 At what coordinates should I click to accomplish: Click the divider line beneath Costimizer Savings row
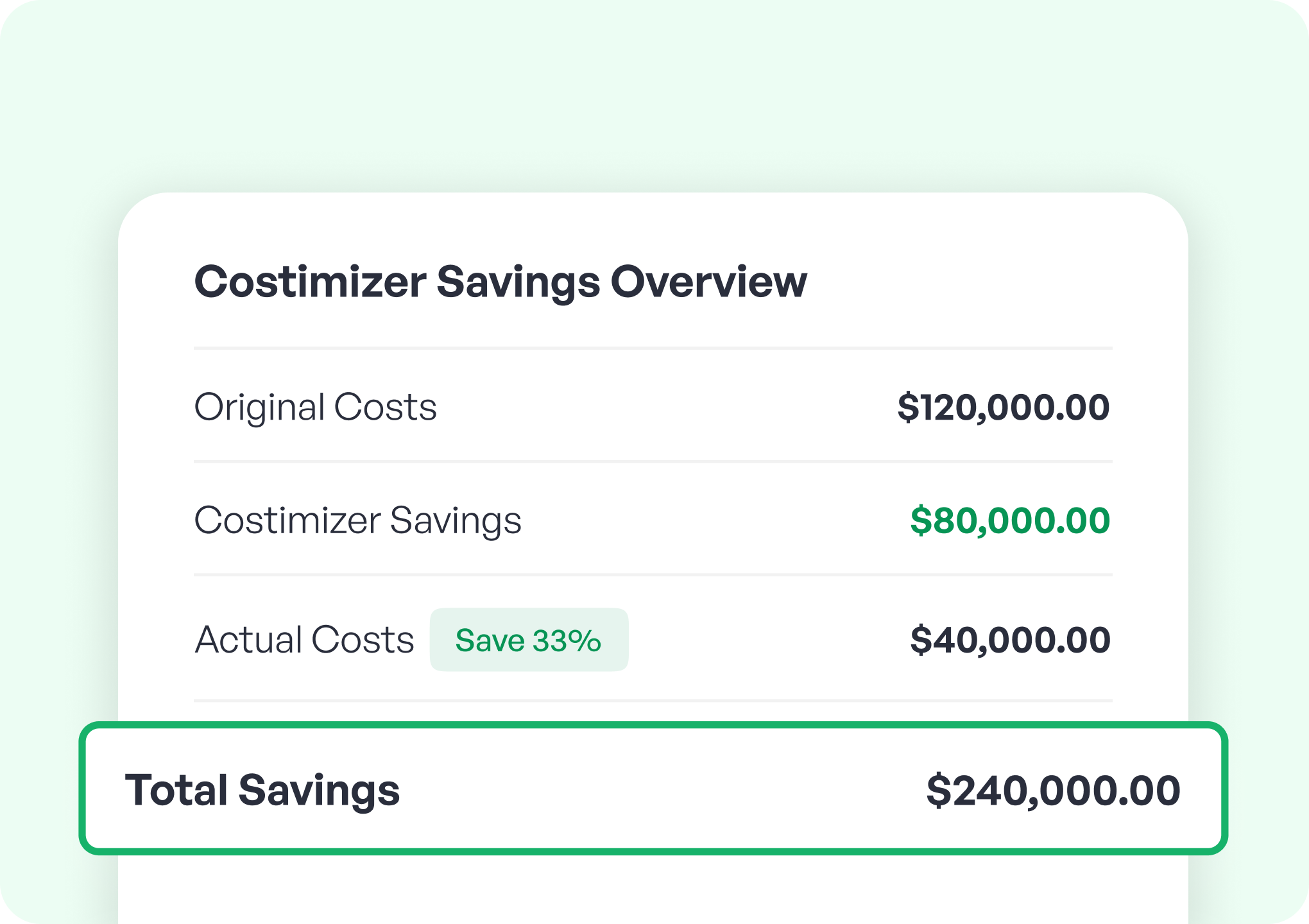tap(653, 575)
